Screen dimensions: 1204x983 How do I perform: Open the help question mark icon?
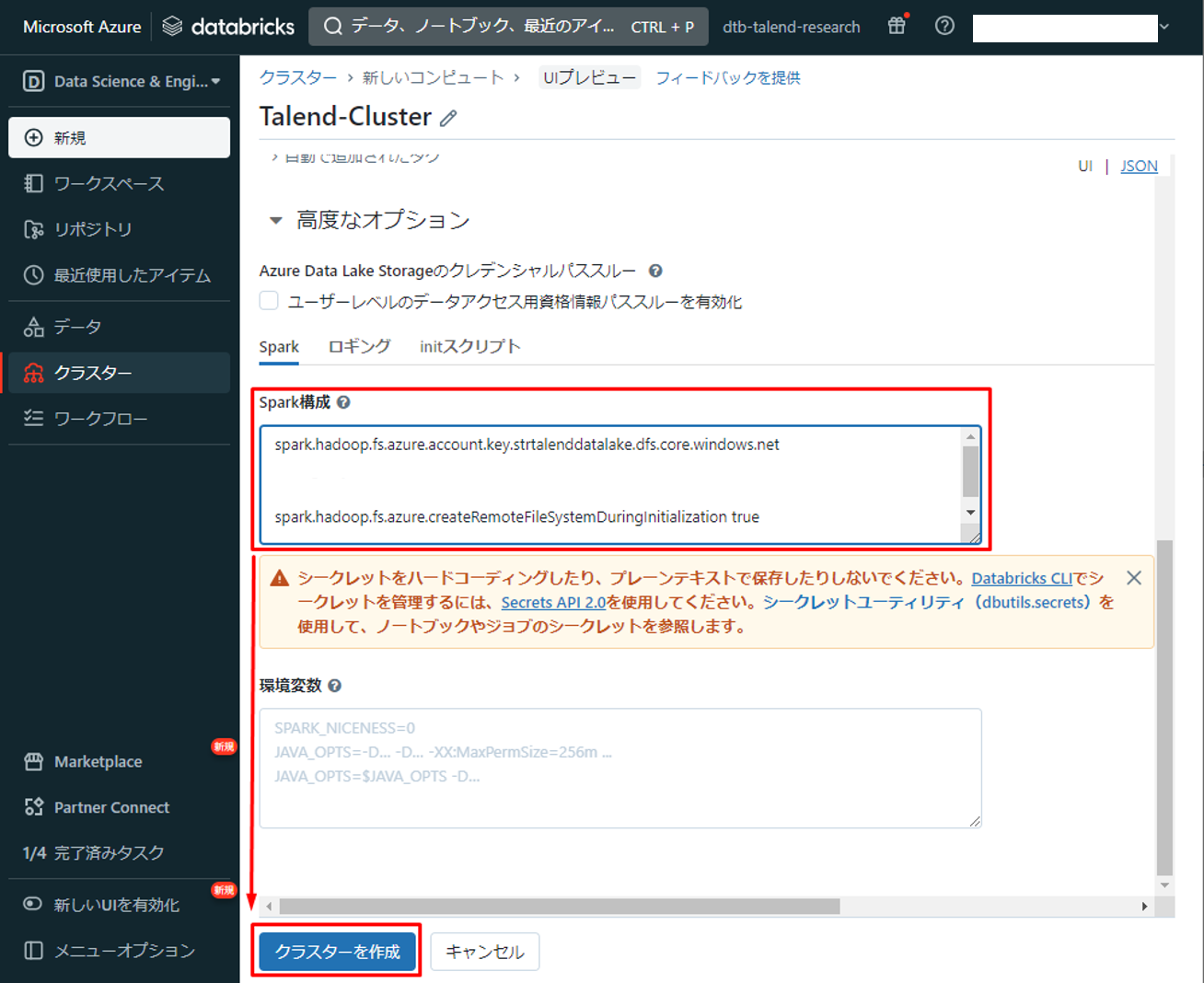pyautogui.click(x=944, y=26)
